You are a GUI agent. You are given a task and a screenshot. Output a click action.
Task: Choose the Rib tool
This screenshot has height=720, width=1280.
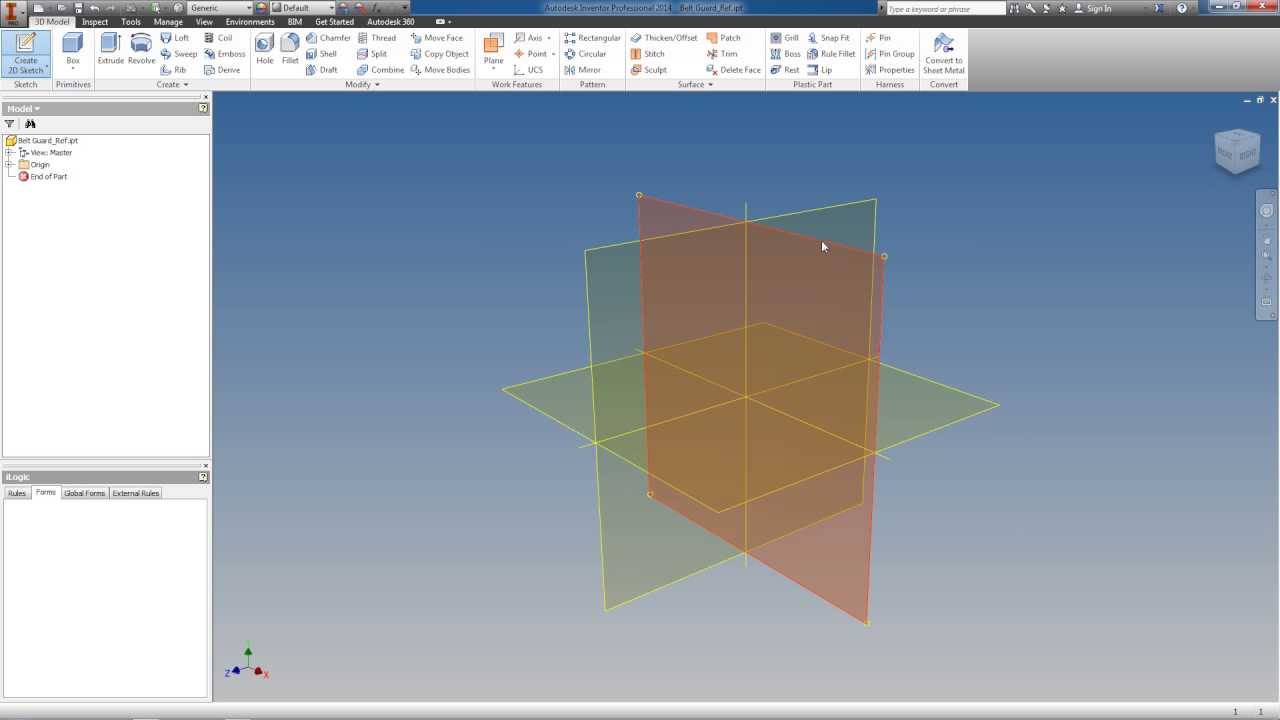coord(174,70)
